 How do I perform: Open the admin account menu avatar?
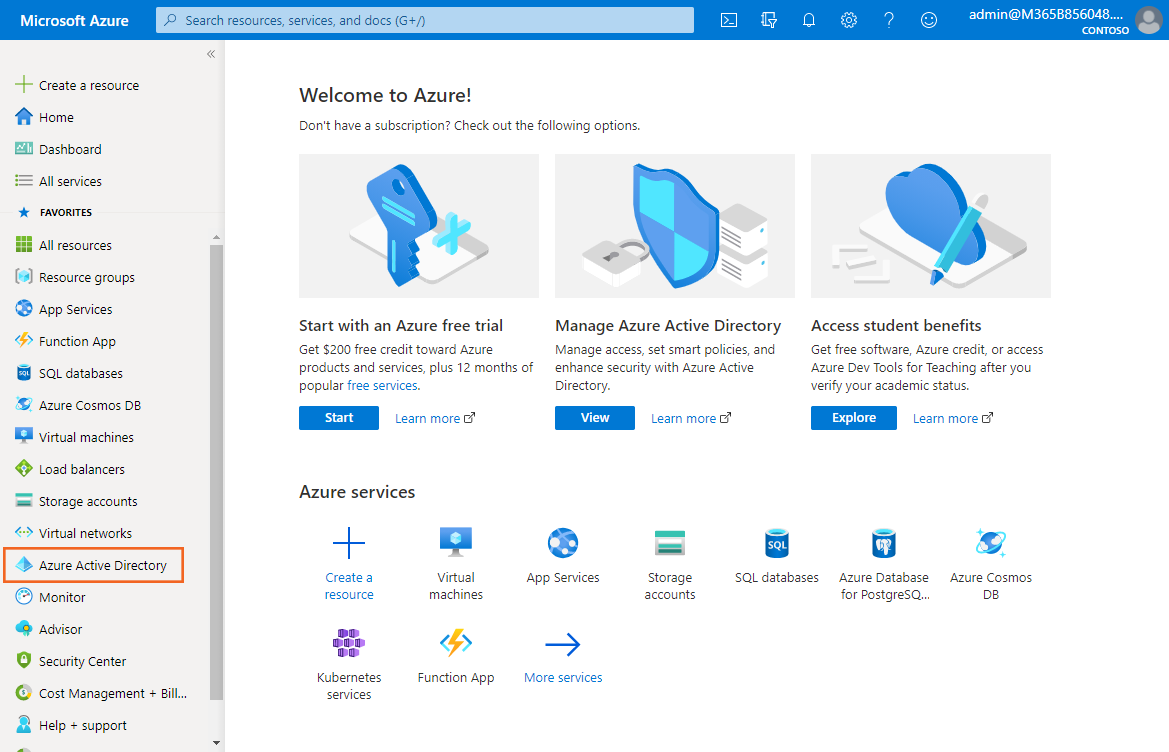click(1149, 20)
